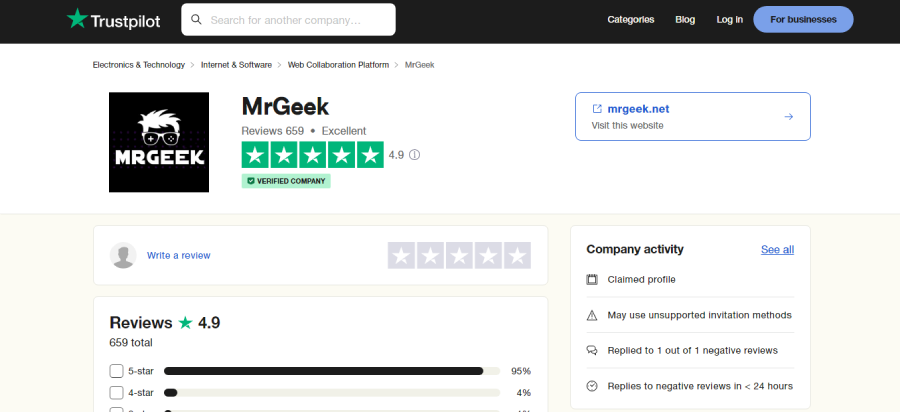
Task: Click the search magnifier icon
Action: pyautogui.click(x=196, y=20)
